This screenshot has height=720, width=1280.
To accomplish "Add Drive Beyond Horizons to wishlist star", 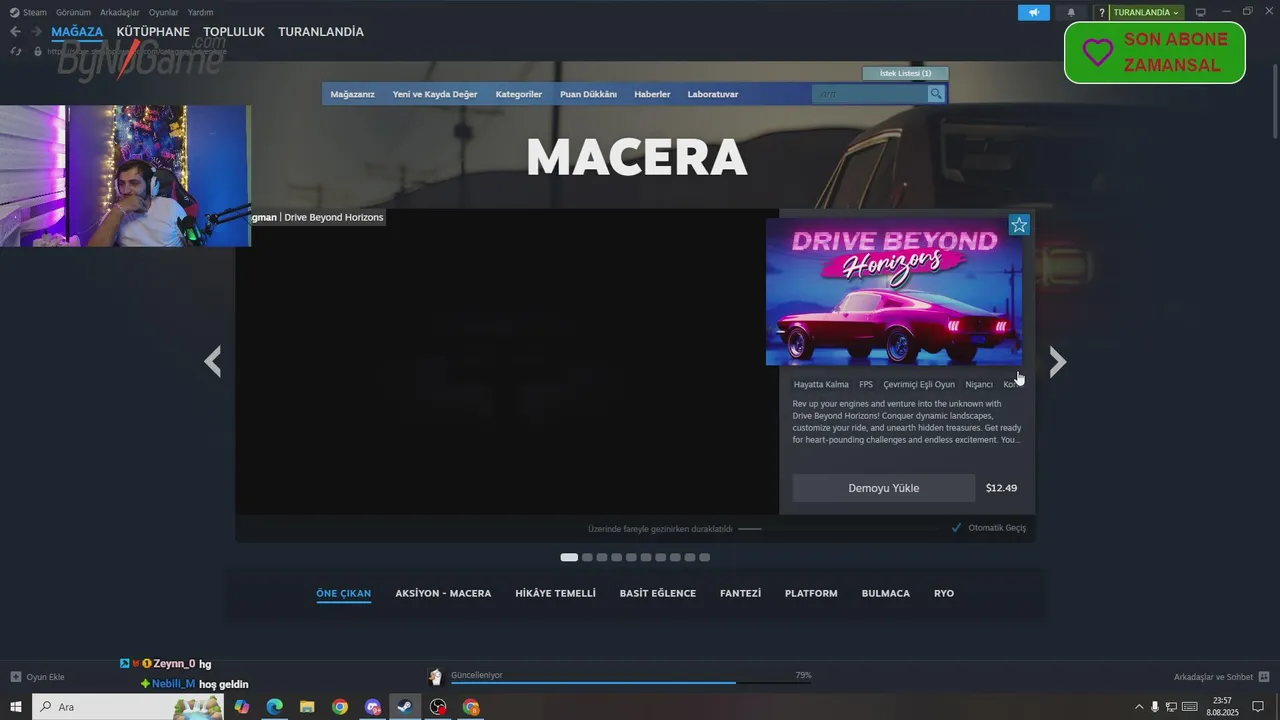I will pyautogui.click(x=1019, y=225).
